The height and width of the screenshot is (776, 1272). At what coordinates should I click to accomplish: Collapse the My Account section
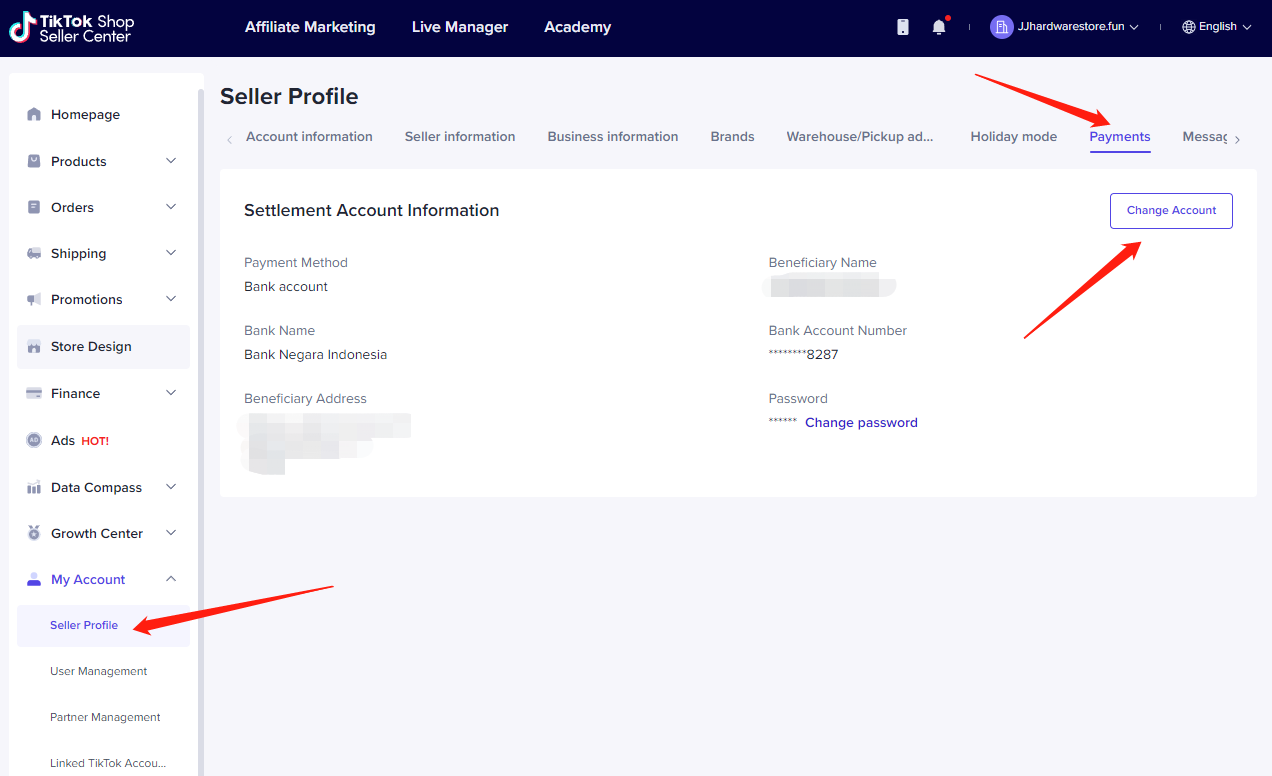pos(171,579)
